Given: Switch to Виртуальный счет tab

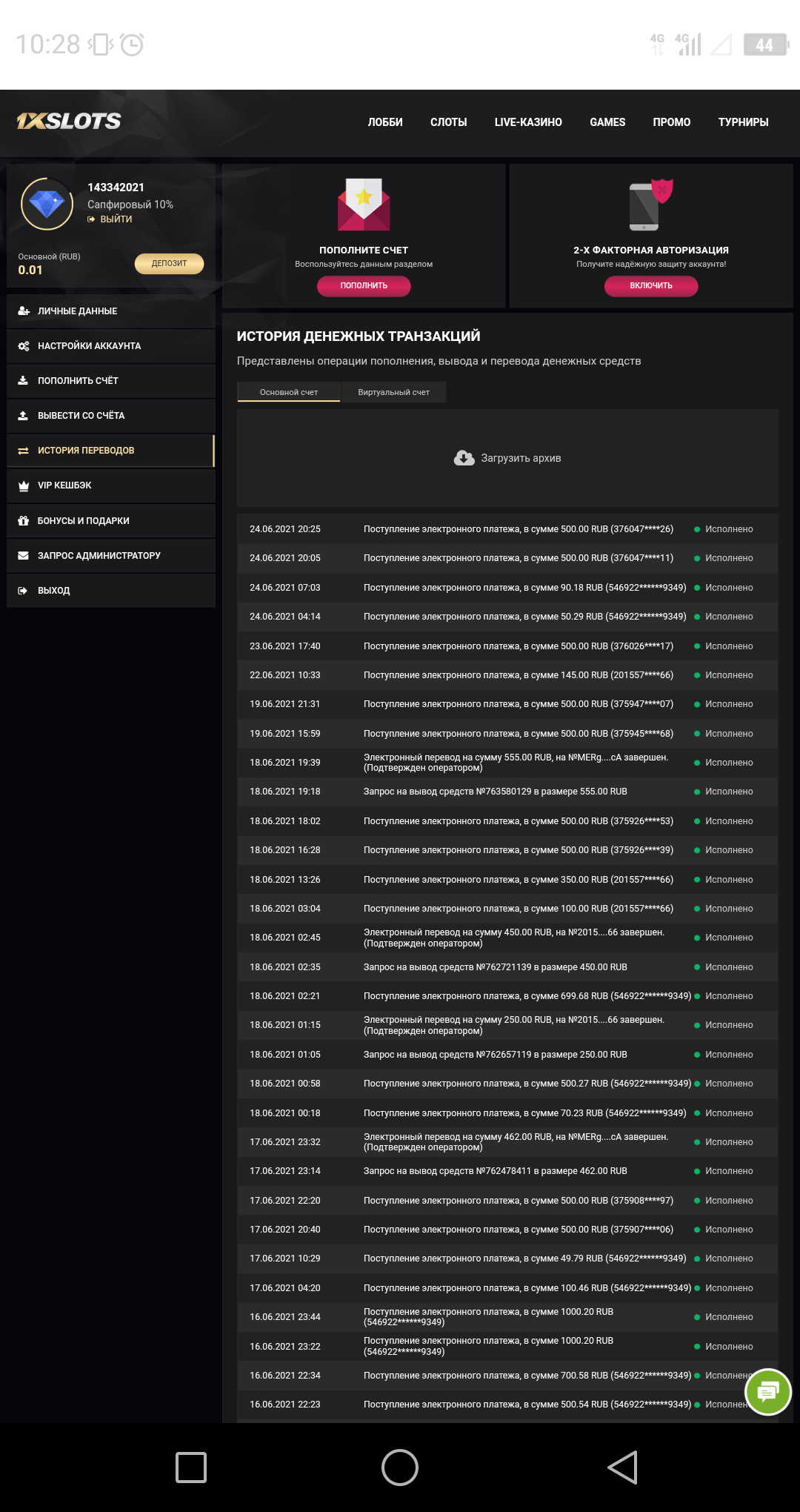Looking at the screenshot, I should [x=393, y=392].
